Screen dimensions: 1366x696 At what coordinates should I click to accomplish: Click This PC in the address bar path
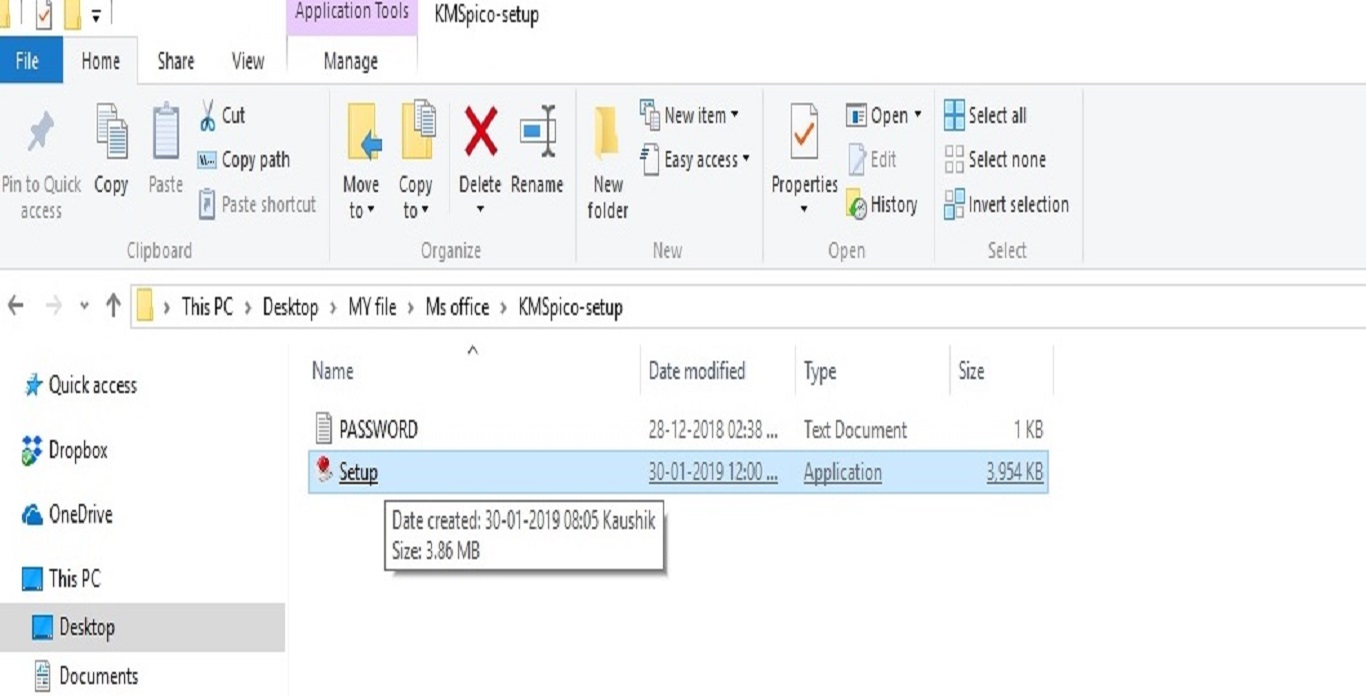pos(208,307)
